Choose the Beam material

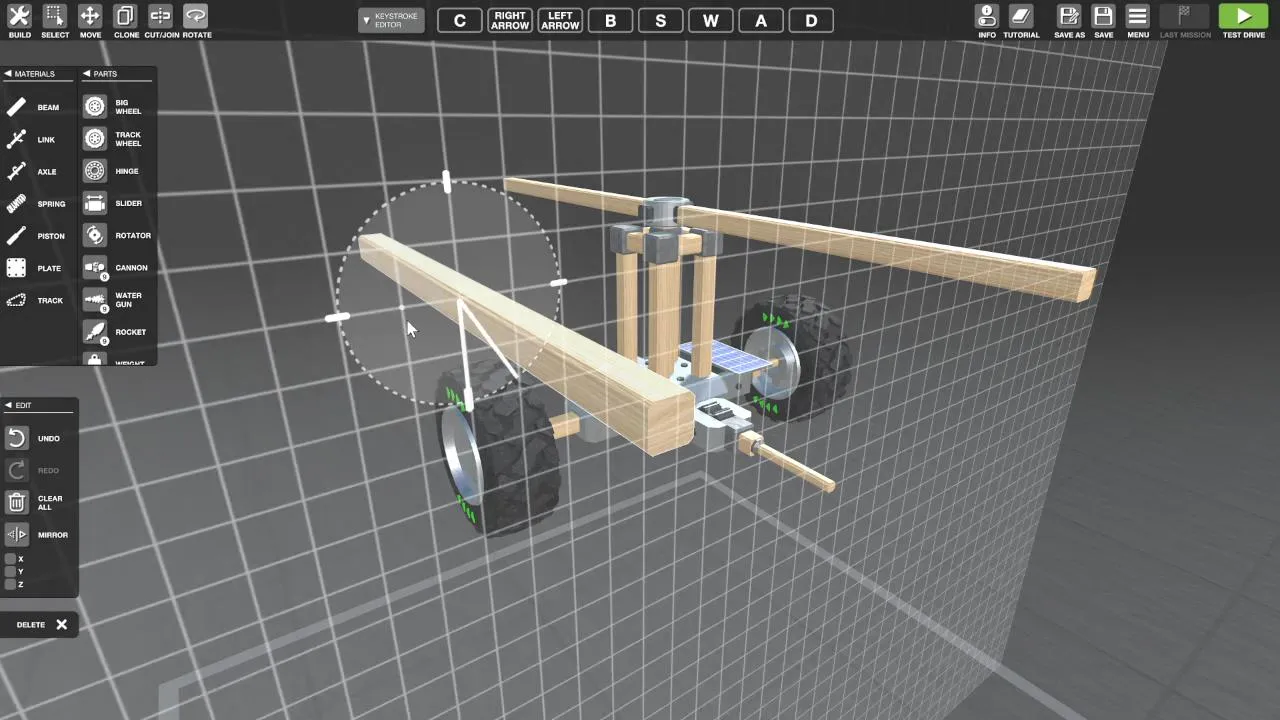[x=33, y=107]
